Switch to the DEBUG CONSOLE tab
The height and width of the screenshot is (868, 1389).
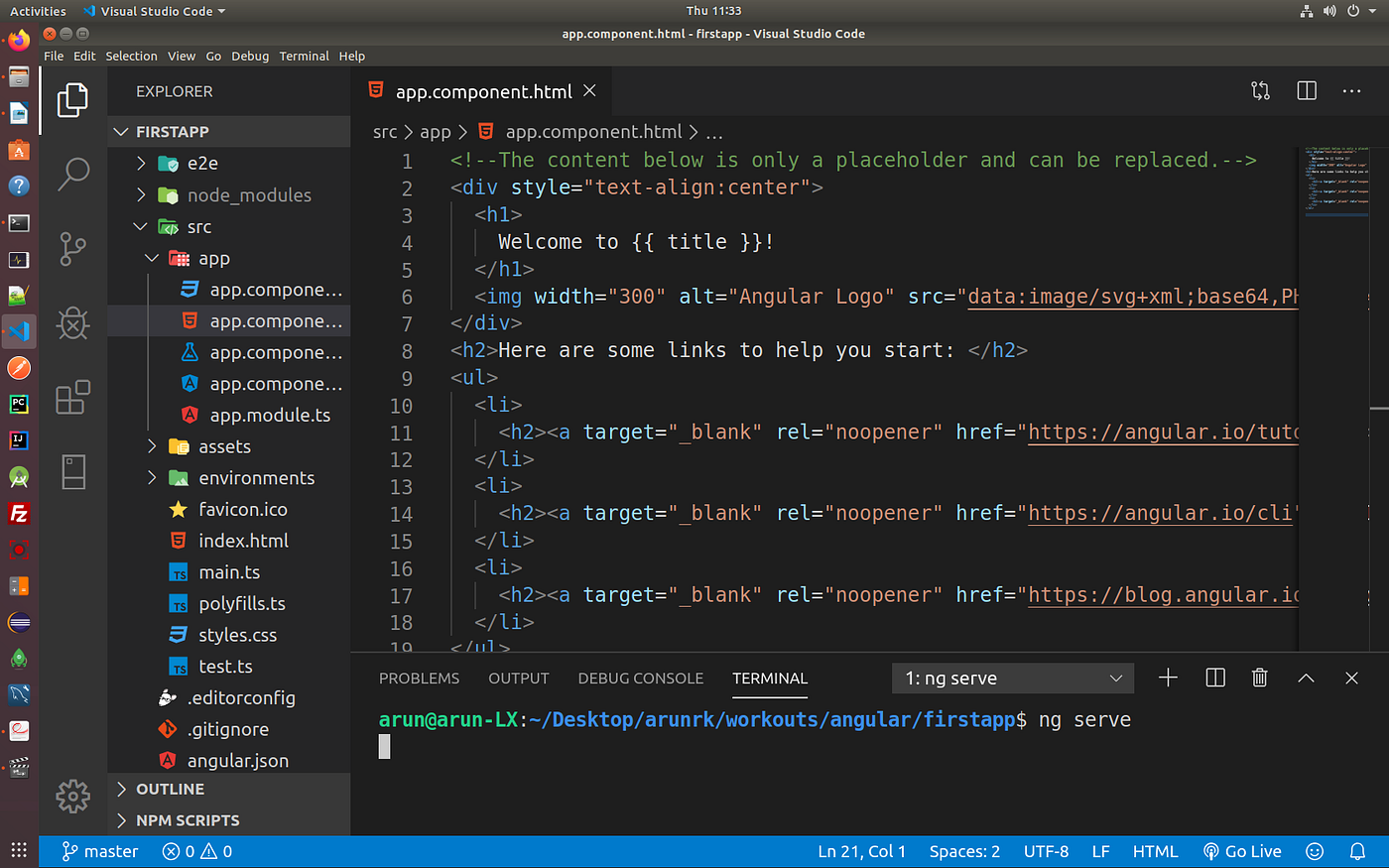(x=640, y=678)
